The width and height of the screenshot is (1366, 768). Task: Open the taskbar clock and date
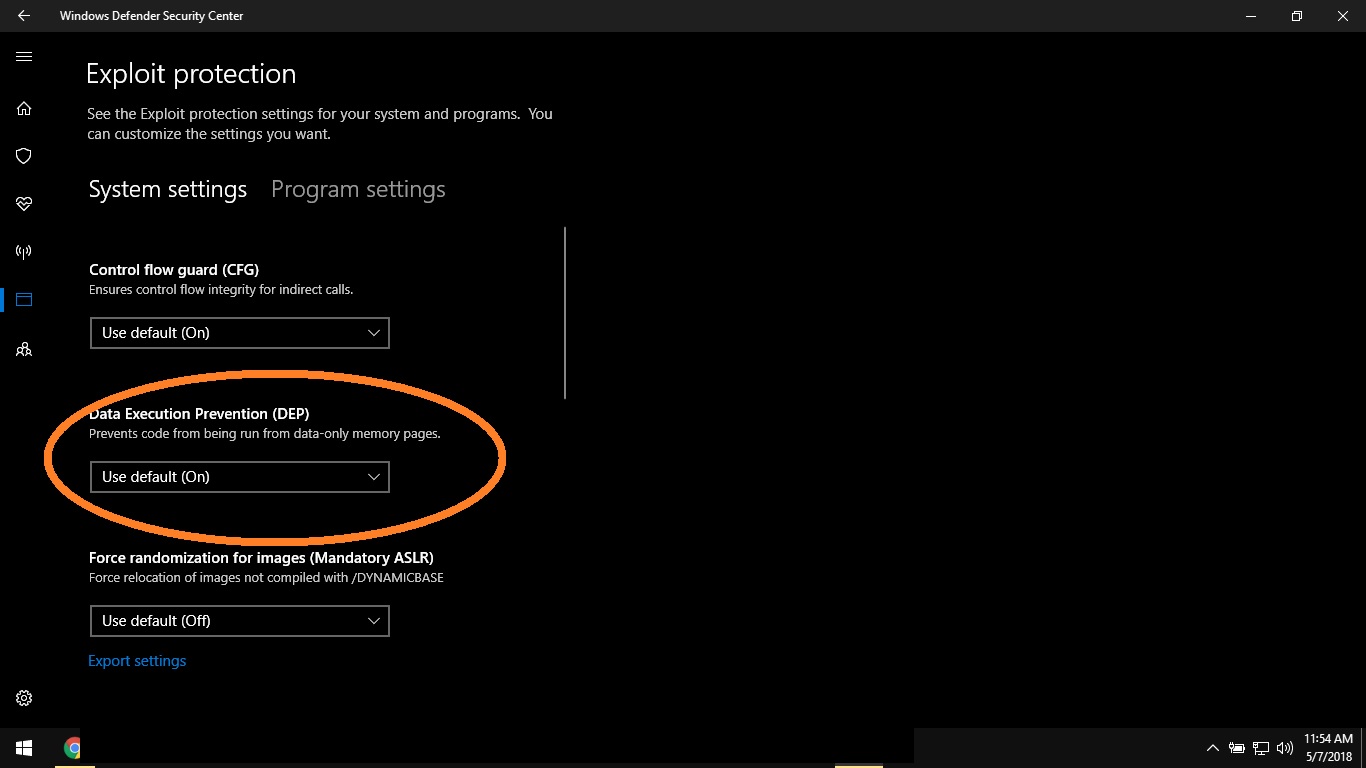click(x=1328, y=748)
